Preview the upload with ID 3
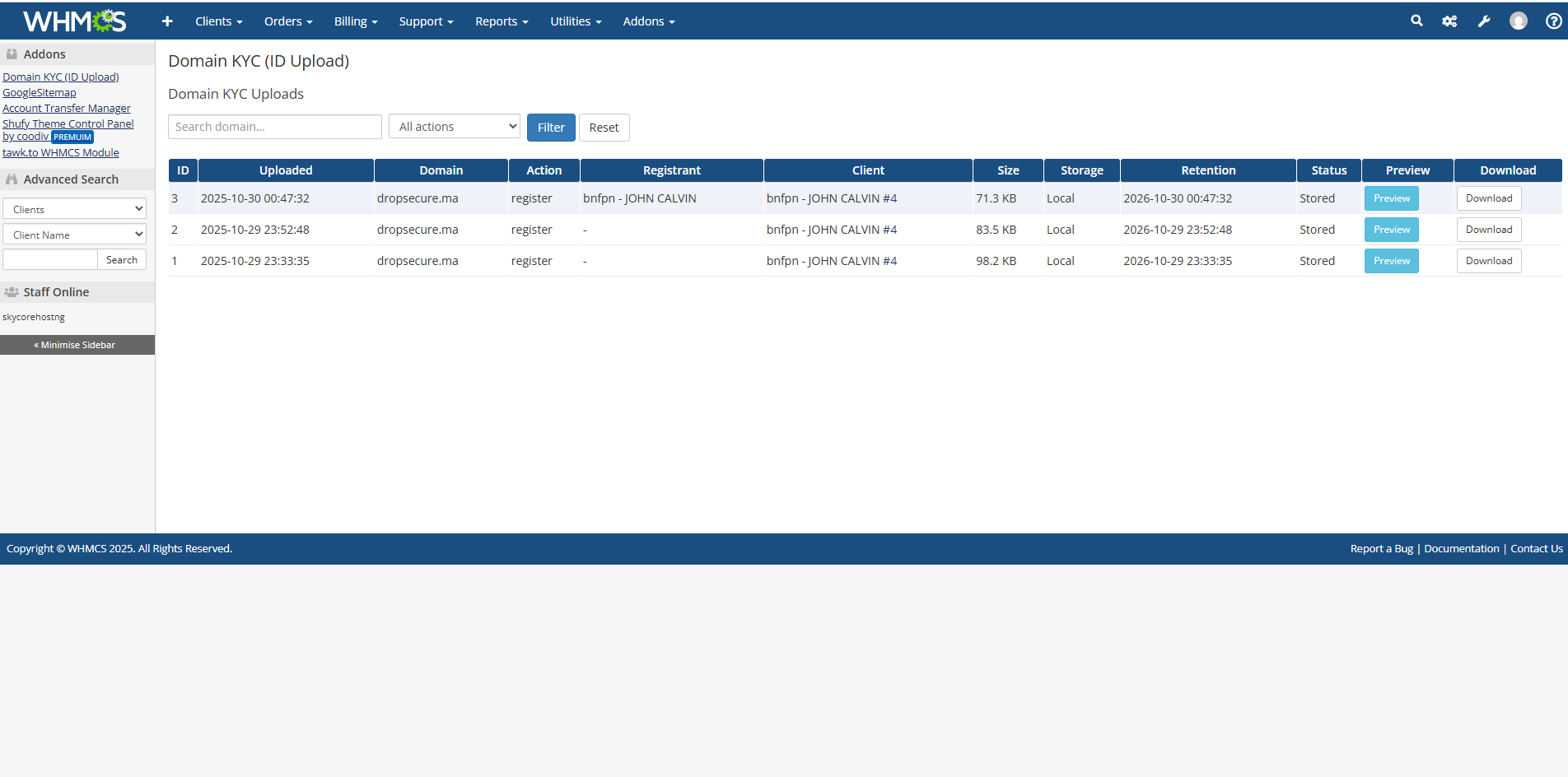This screenshot has width=1568, height=777. [1391, 198]
